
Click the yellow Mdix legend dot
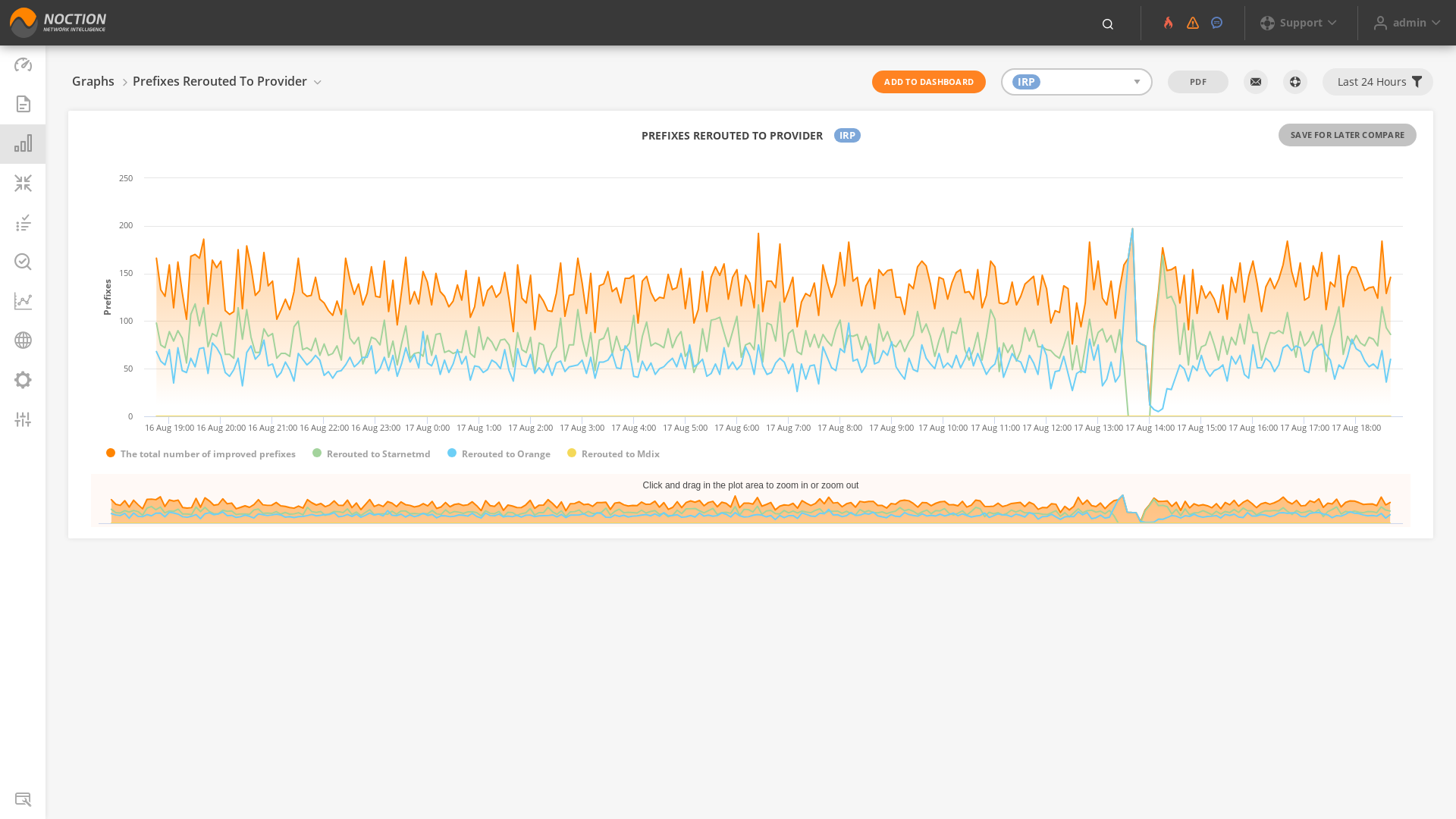click(x=572, y=453)
